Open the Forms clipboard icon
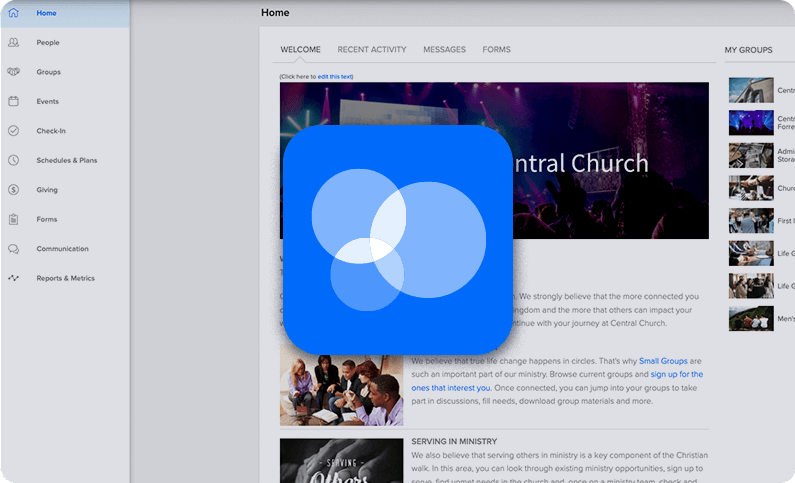The width and height of the screenshot is (795, 483). pos(14,219)
